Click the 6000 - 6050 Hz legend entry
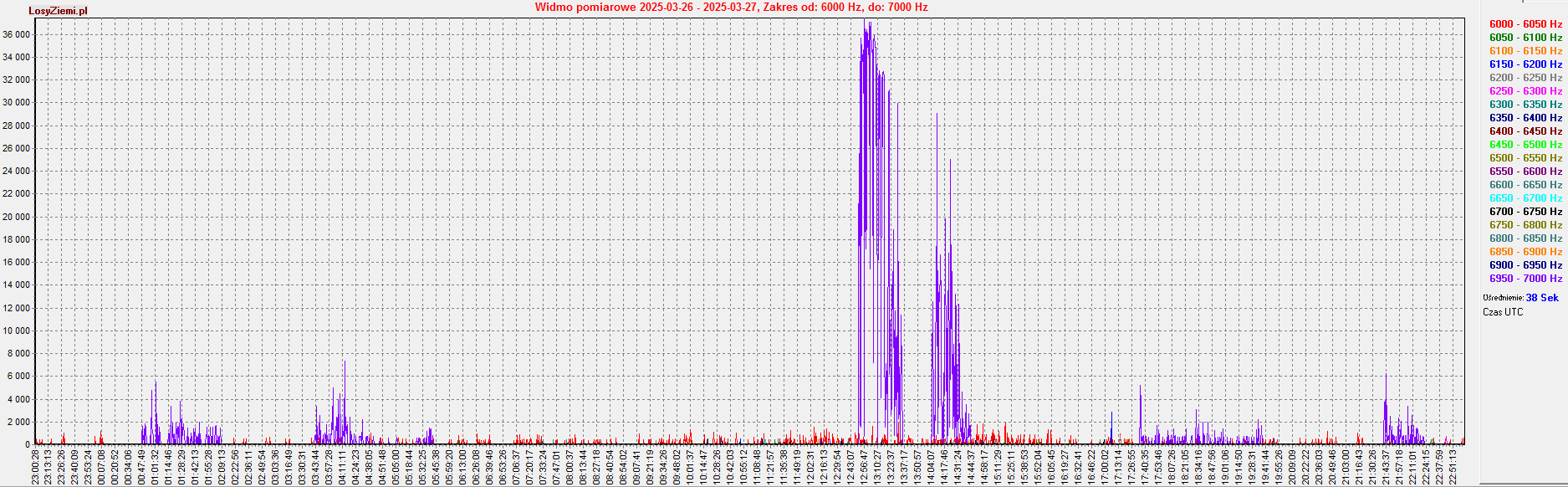The image size is (1568, 487). point(1525,24)
